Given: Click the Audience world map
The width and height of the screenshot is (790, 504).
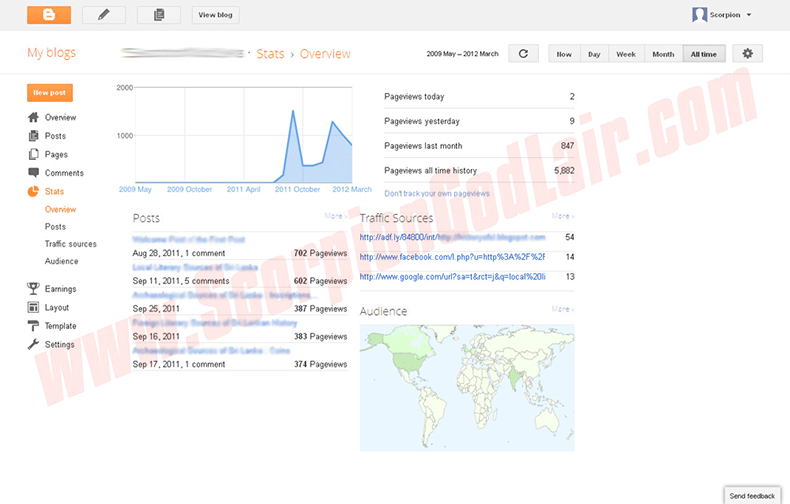Looking at the screenshot, I should (x=467, y=388).
